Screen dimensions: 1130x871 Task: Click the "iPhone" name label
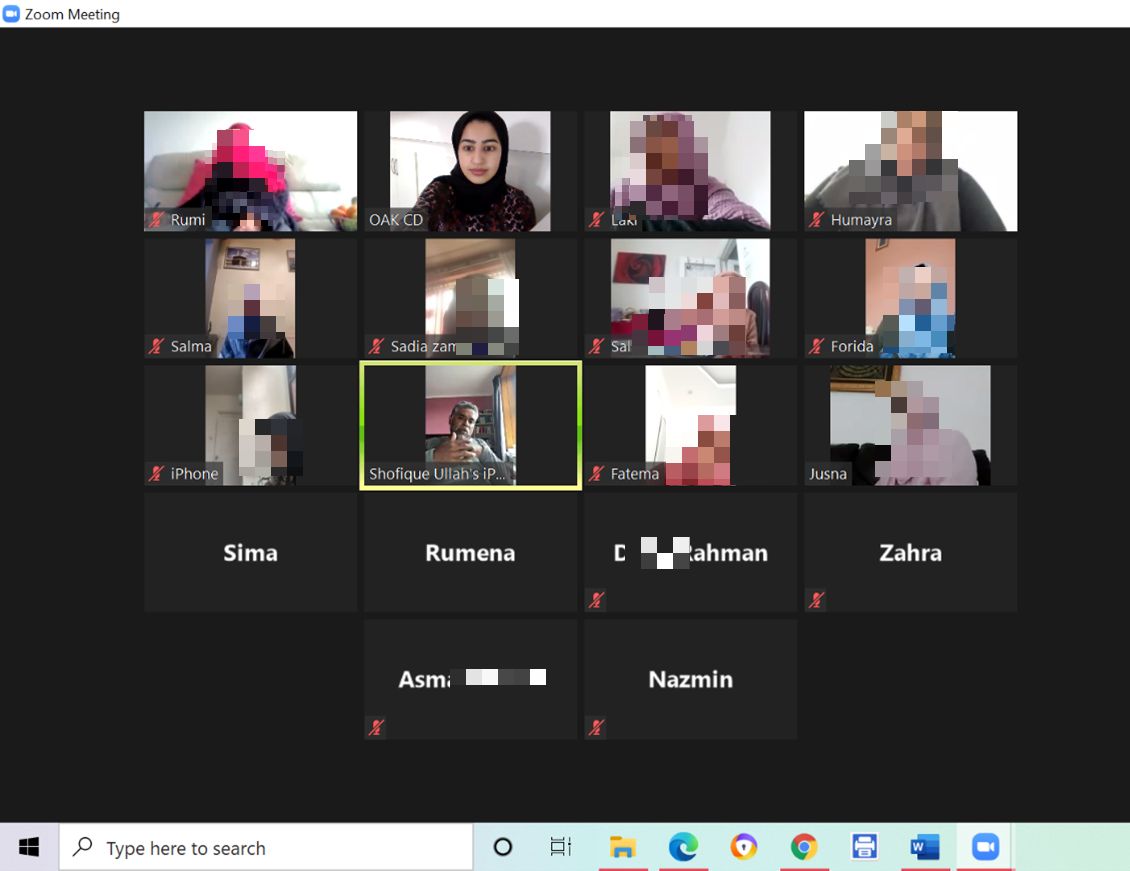click(194, 473)
